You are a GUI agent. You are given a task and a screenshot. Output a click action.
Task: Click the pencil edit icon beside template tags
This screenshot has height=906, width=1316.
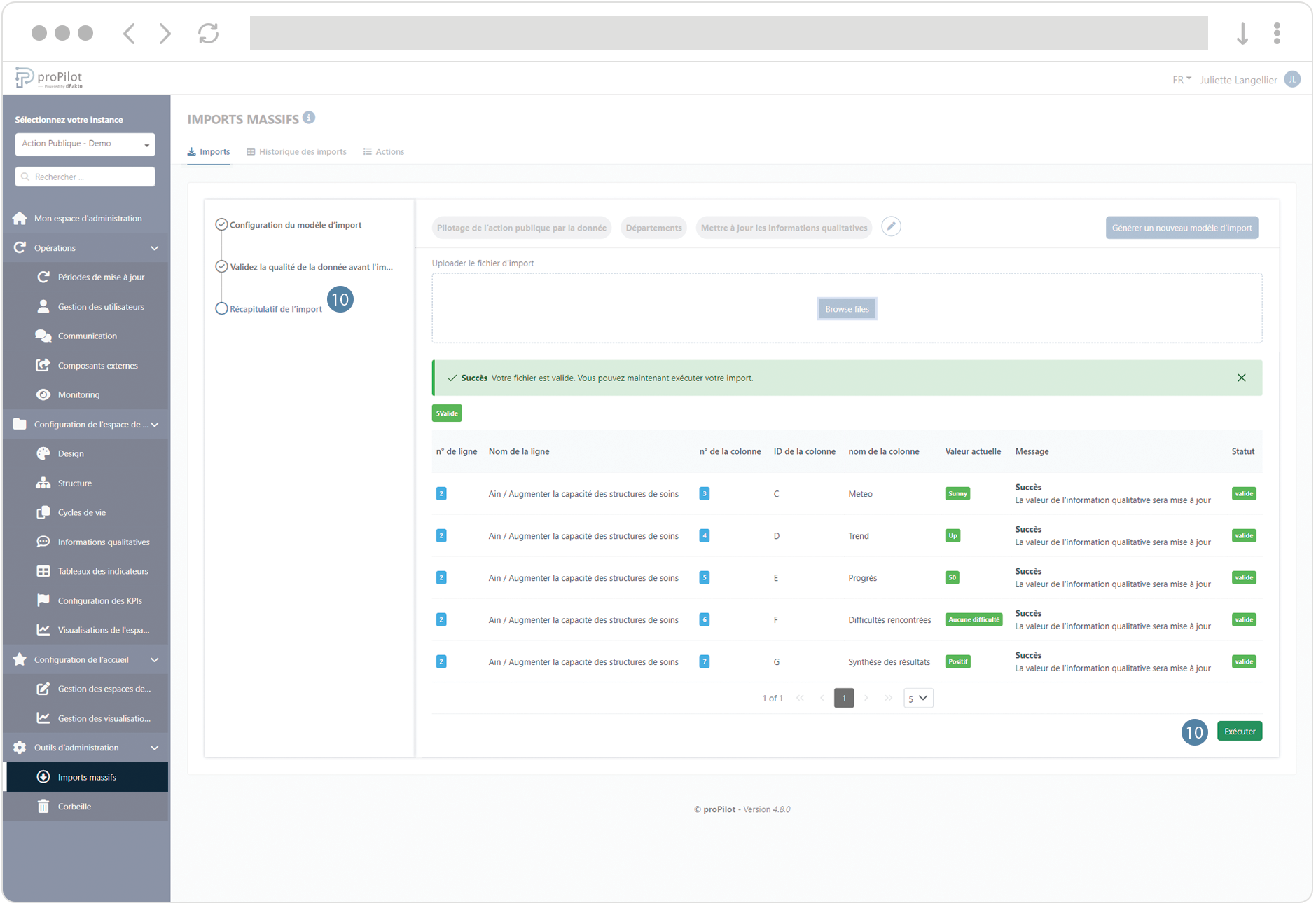pyautogui.click(x=891, y=227)
